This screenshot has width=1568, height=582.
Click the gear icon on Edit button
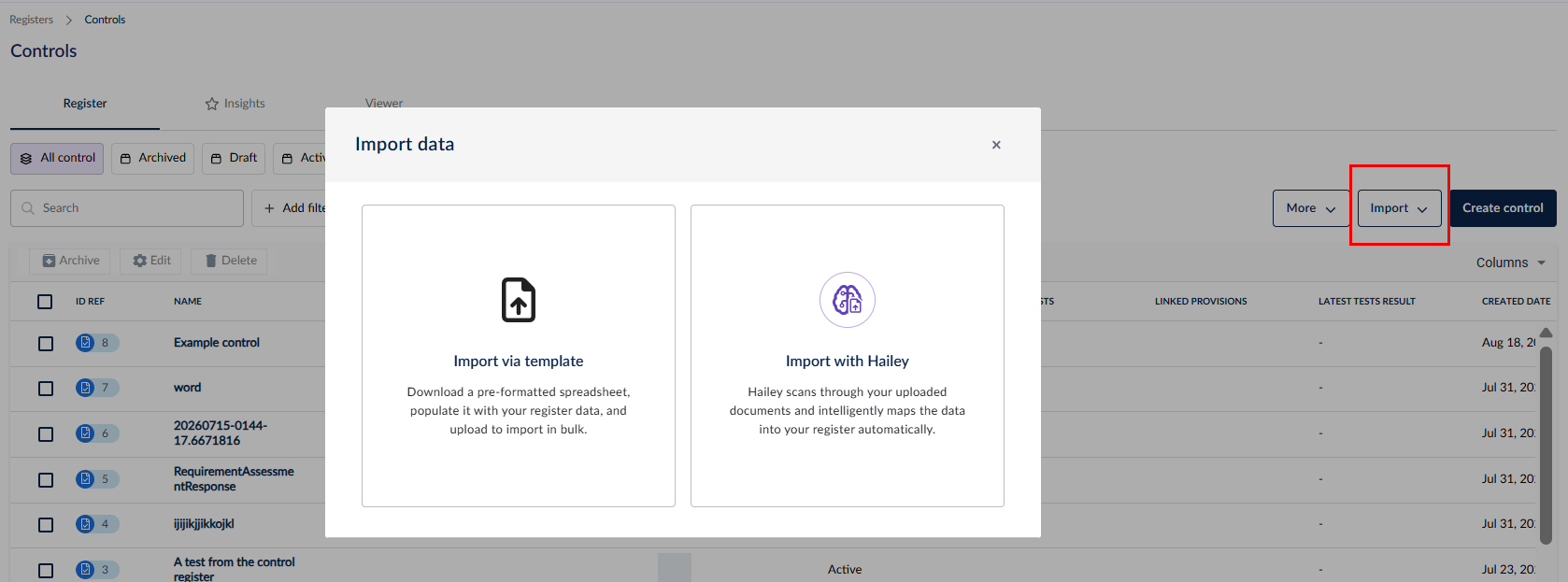[x=140, y=261]
